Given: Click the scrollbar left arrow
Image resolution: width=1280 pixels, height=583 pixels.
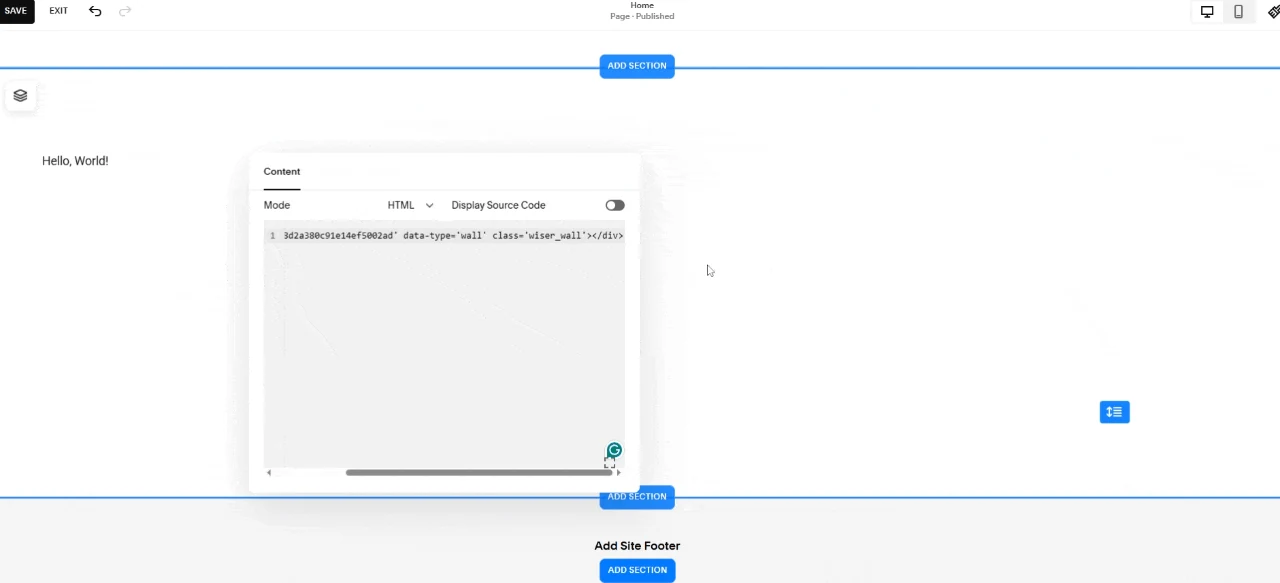Looking at the screenshot, I should click(x=268, y=472).
